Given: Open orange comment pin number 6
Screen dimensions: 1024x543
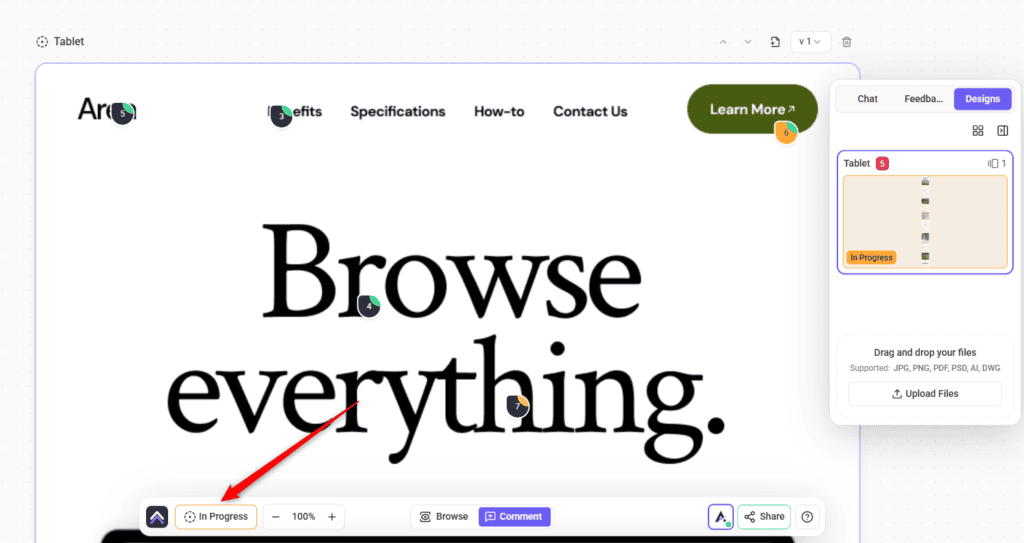Looking at the screenshot, I should point(786,132).
